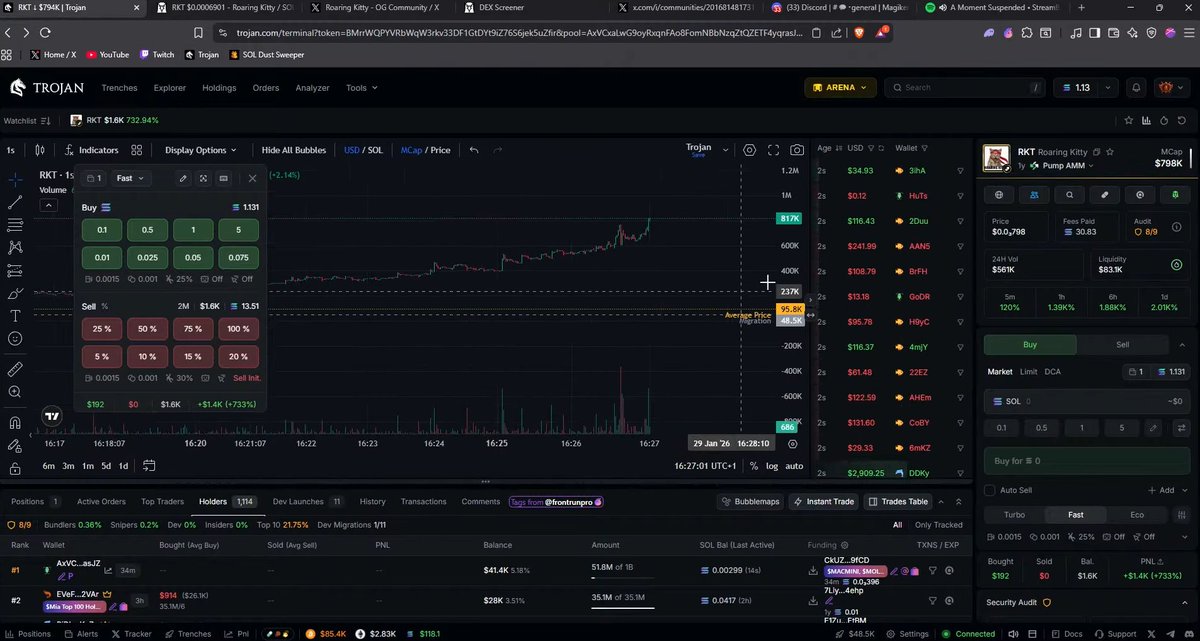Select the brush drawing tool
The height and width of the screenshot is (641, 1200).
pos(15,294)
